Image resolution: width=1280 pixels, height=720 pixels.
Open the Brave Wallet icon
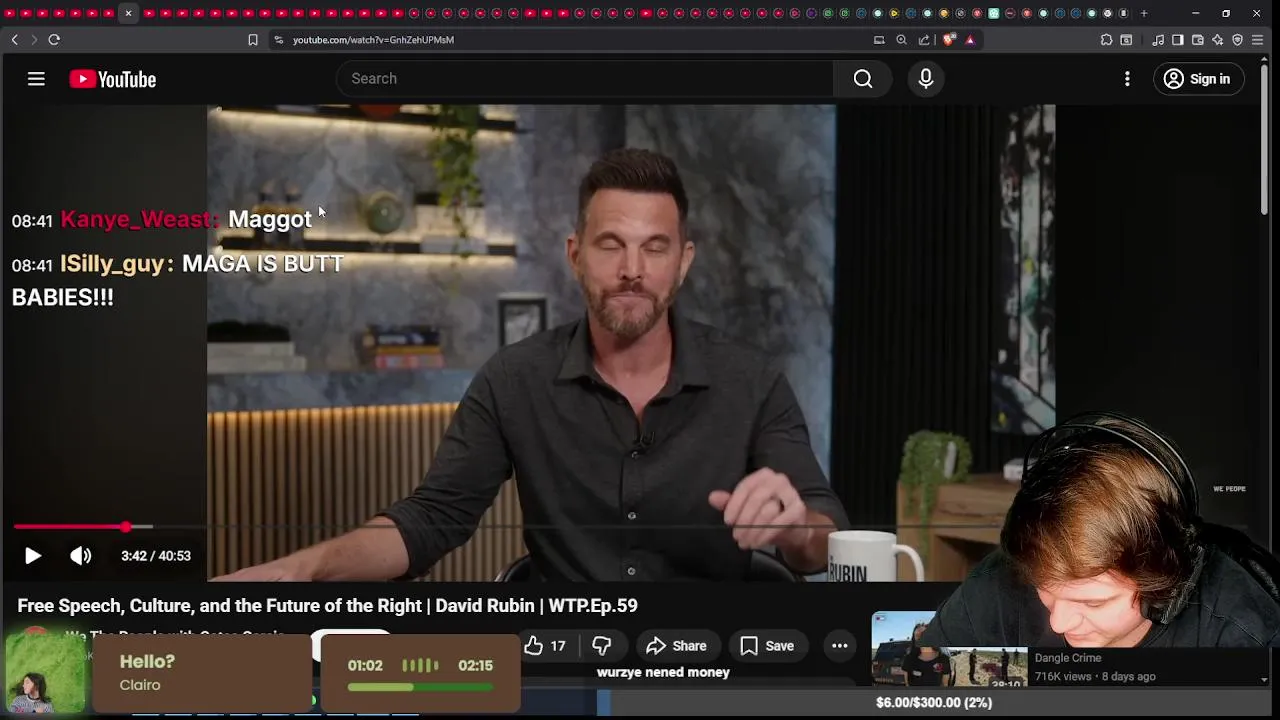pyautogui.click(x=1198, y=40)
